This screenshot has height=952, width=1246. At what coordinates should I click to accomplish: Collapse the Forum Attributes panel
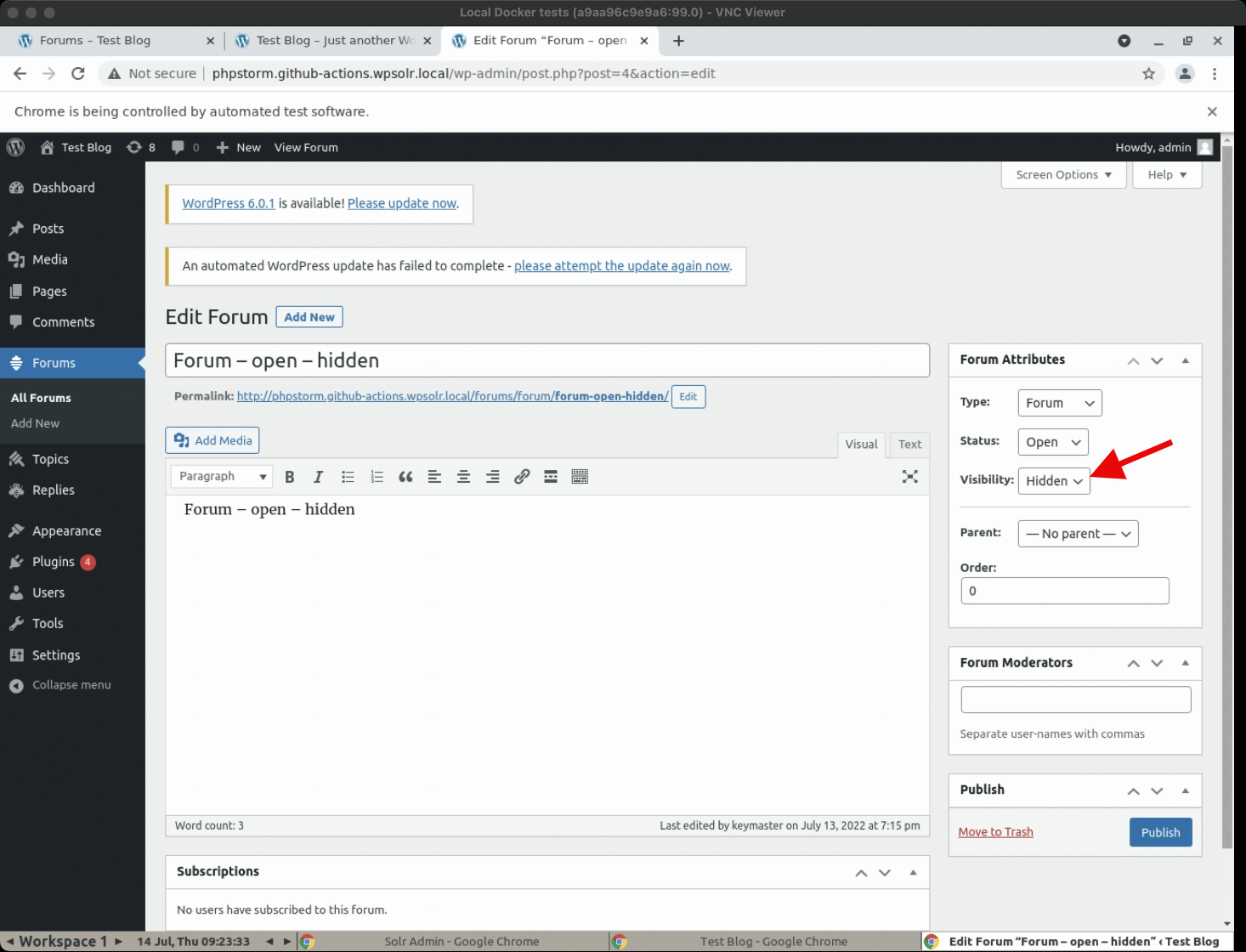coord(1185,361)
